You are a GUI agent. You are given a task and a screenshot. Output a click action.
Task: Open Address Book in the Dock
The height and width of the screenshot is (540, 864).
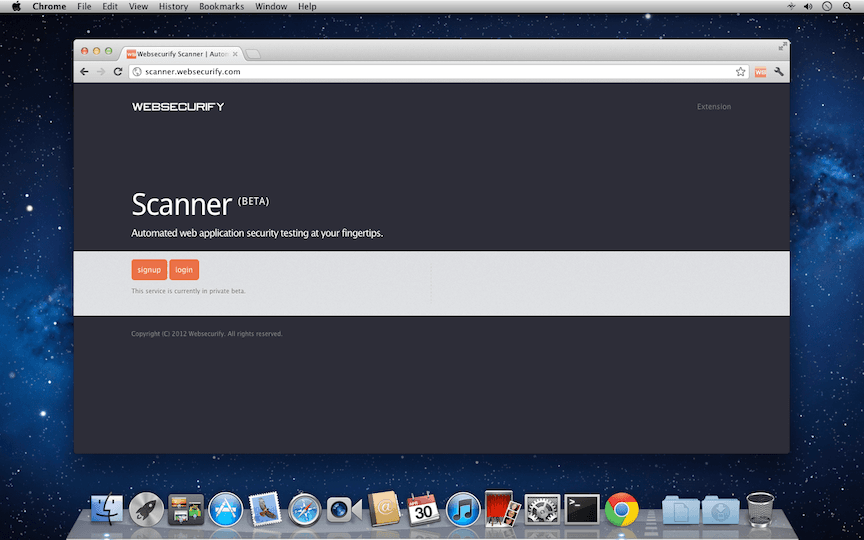(384, 509)
